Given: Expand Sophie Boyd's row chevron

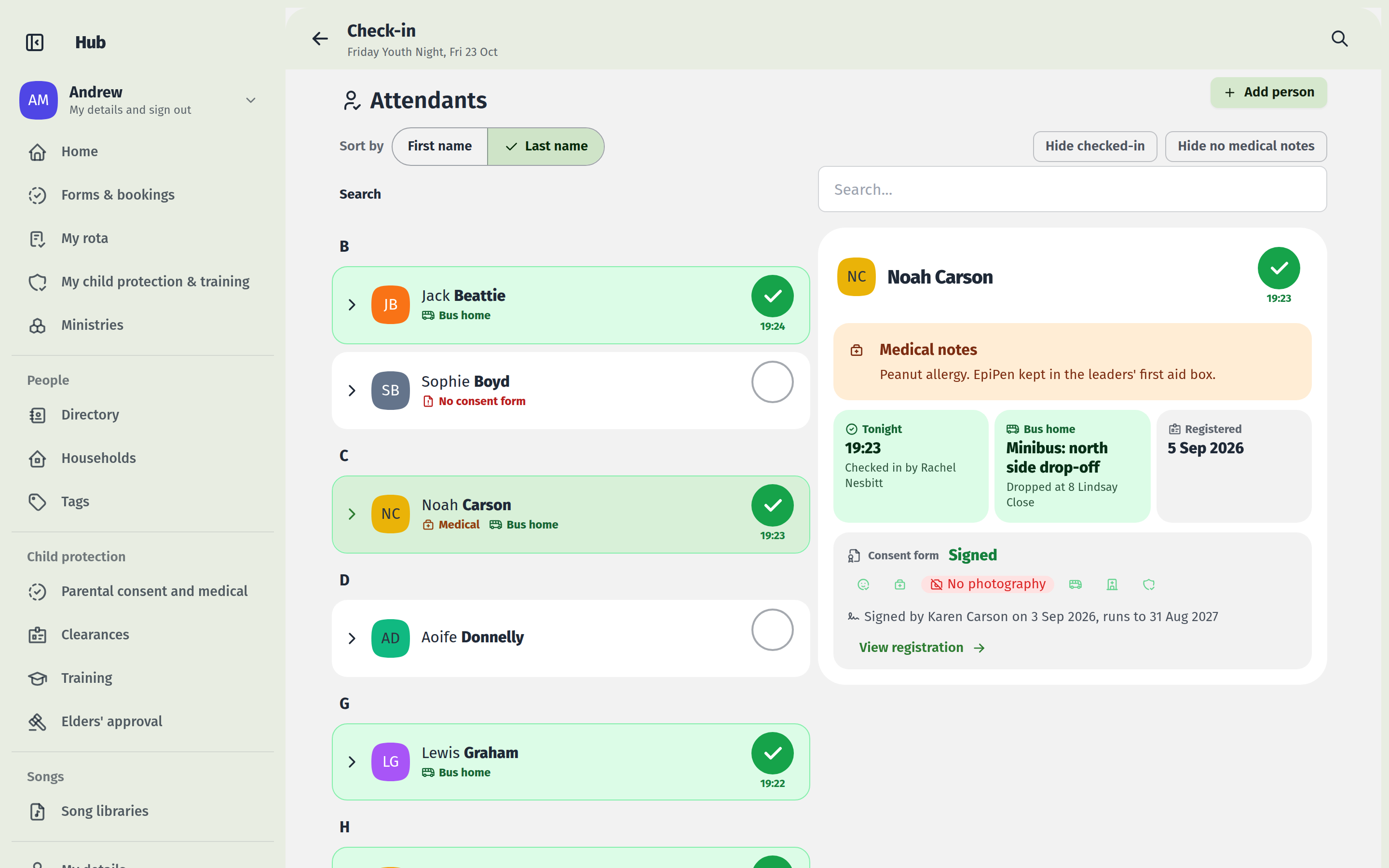Looking at the screenshot, I should [352, 391].
